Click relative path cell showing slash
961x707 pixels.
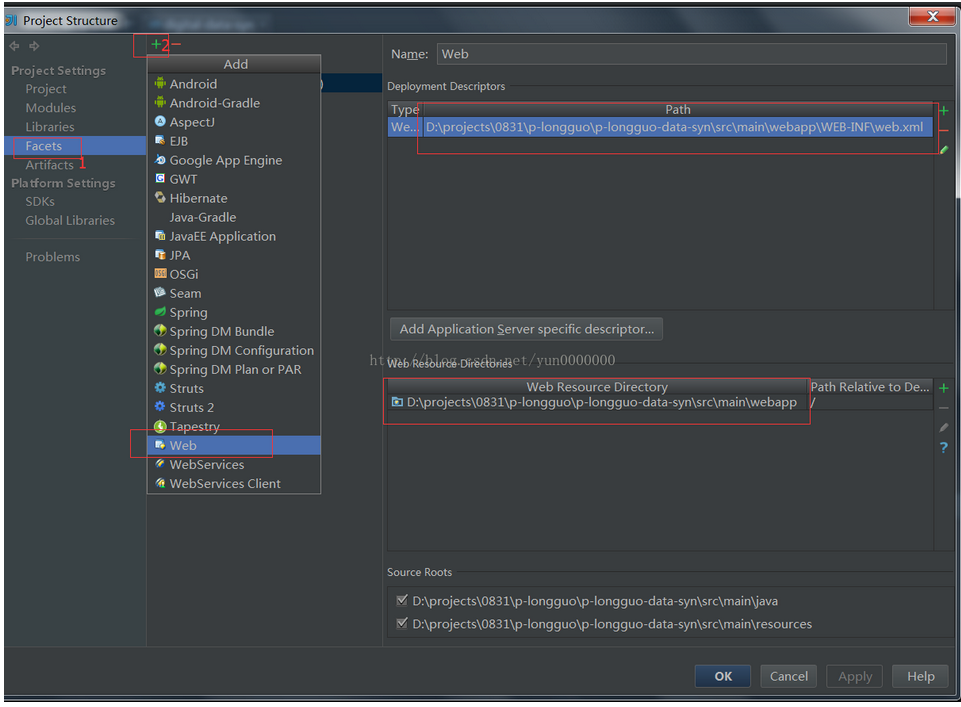(x=870, y=403)
